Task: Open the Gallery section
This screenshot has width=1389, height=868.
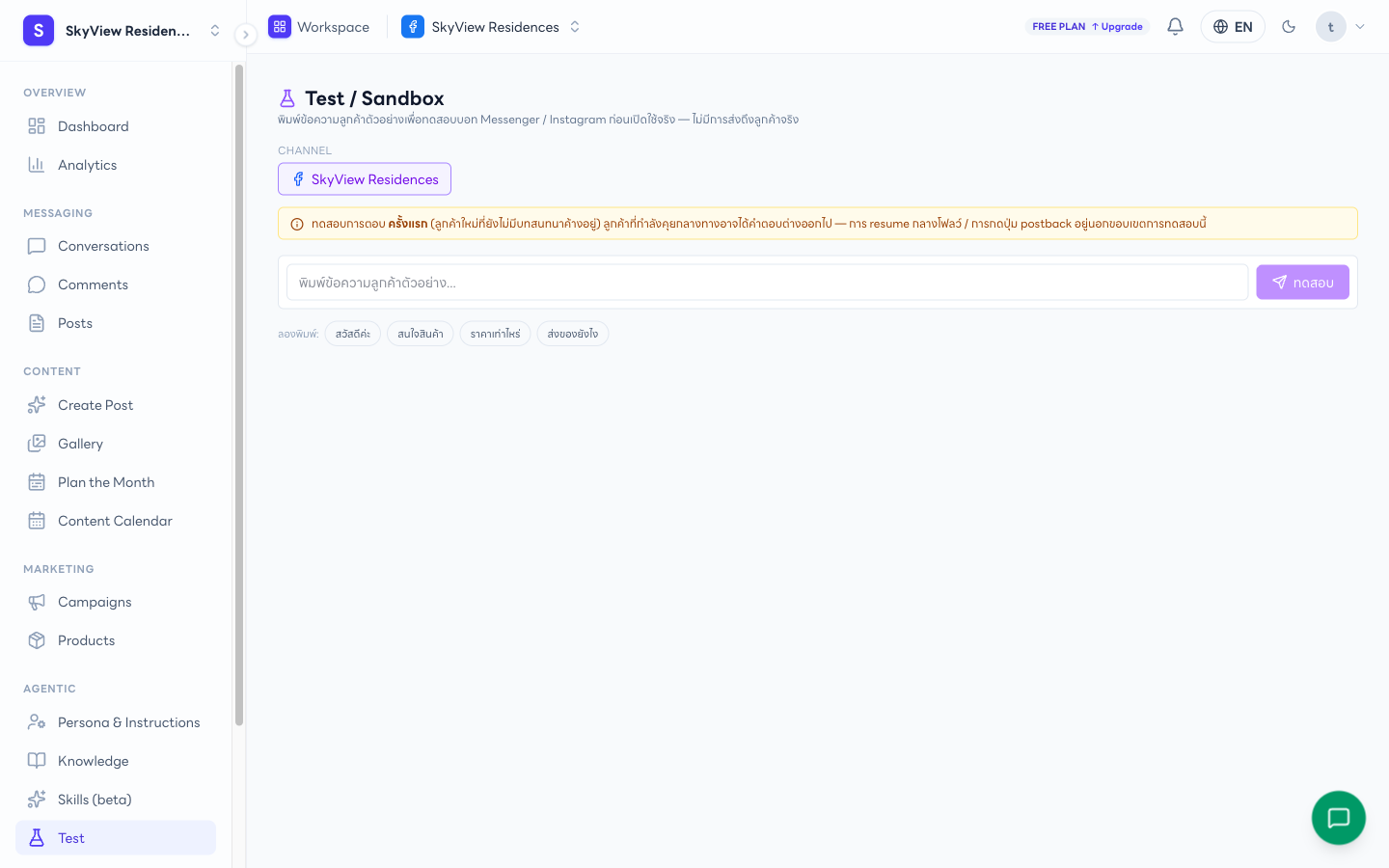Action: [116, 444]
